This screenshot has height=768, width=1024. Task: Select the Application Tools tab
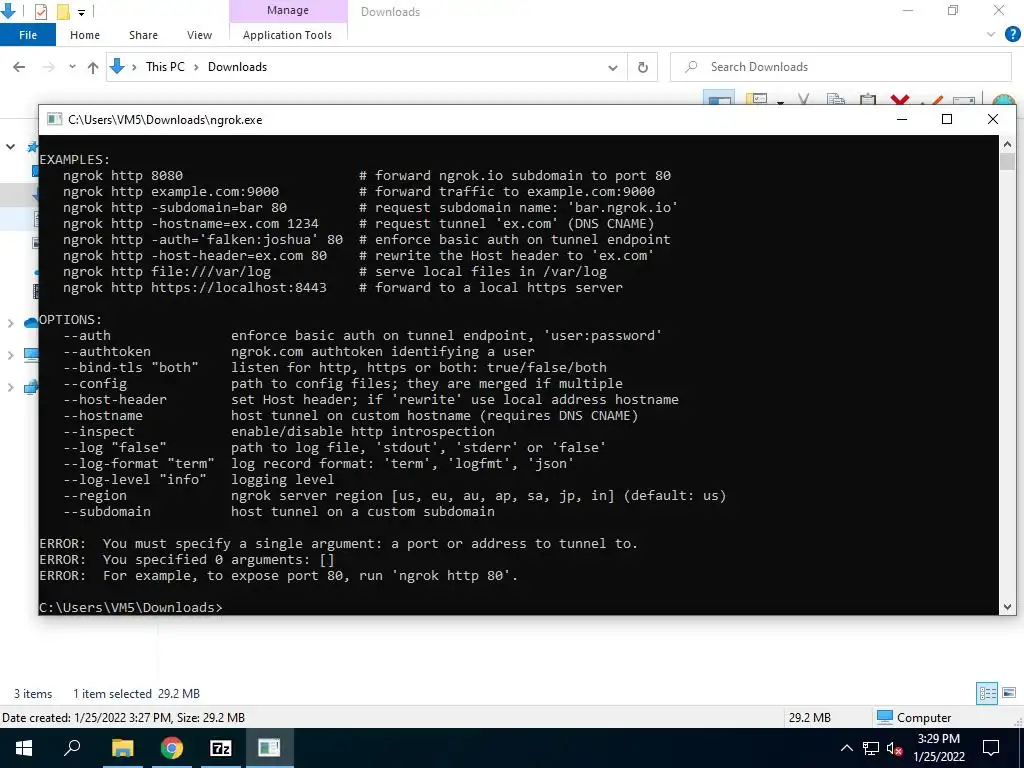(287, 35)
